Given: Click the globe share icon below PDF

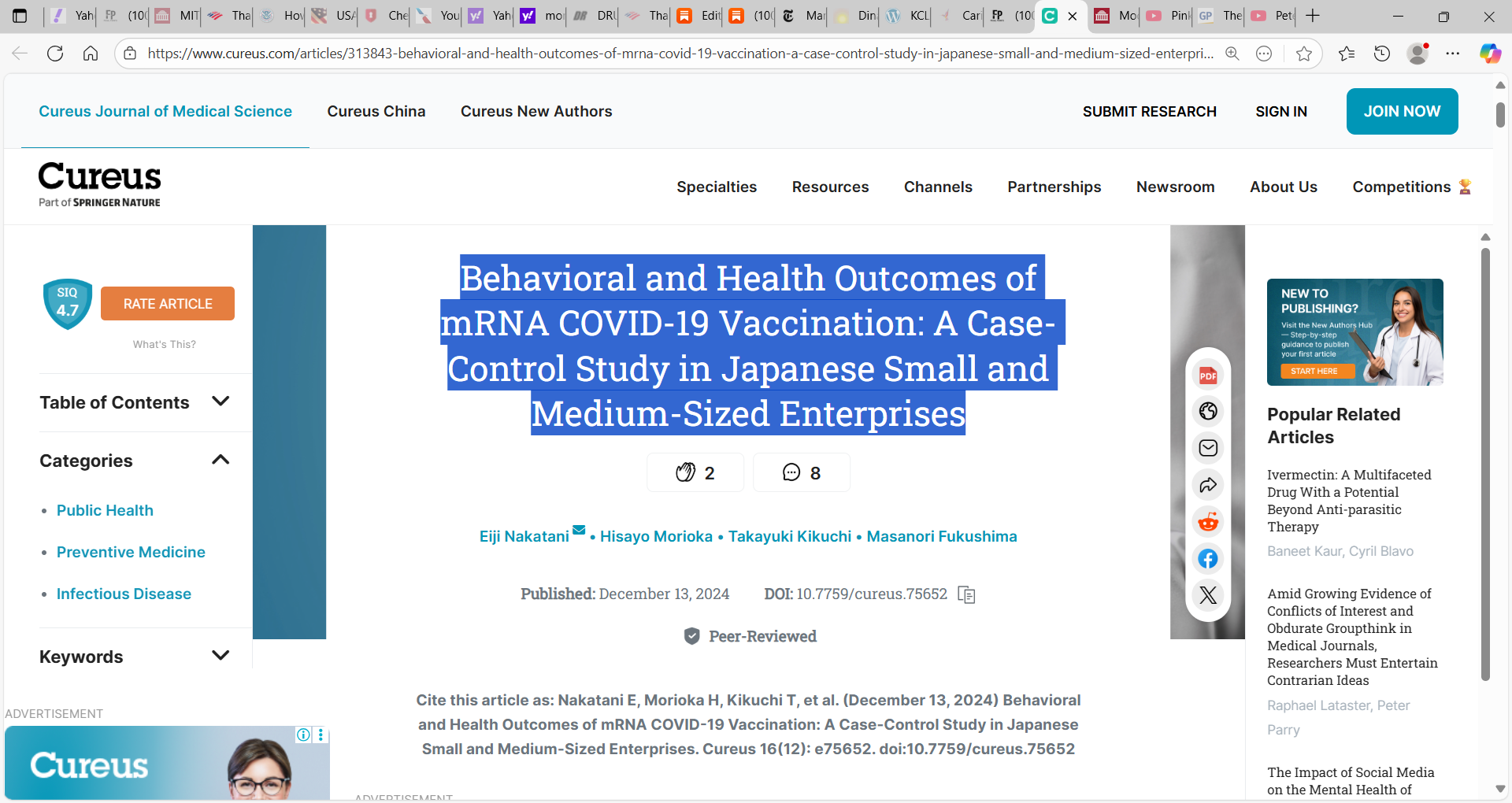Looking at the screenshot, I should [1208, 411].
